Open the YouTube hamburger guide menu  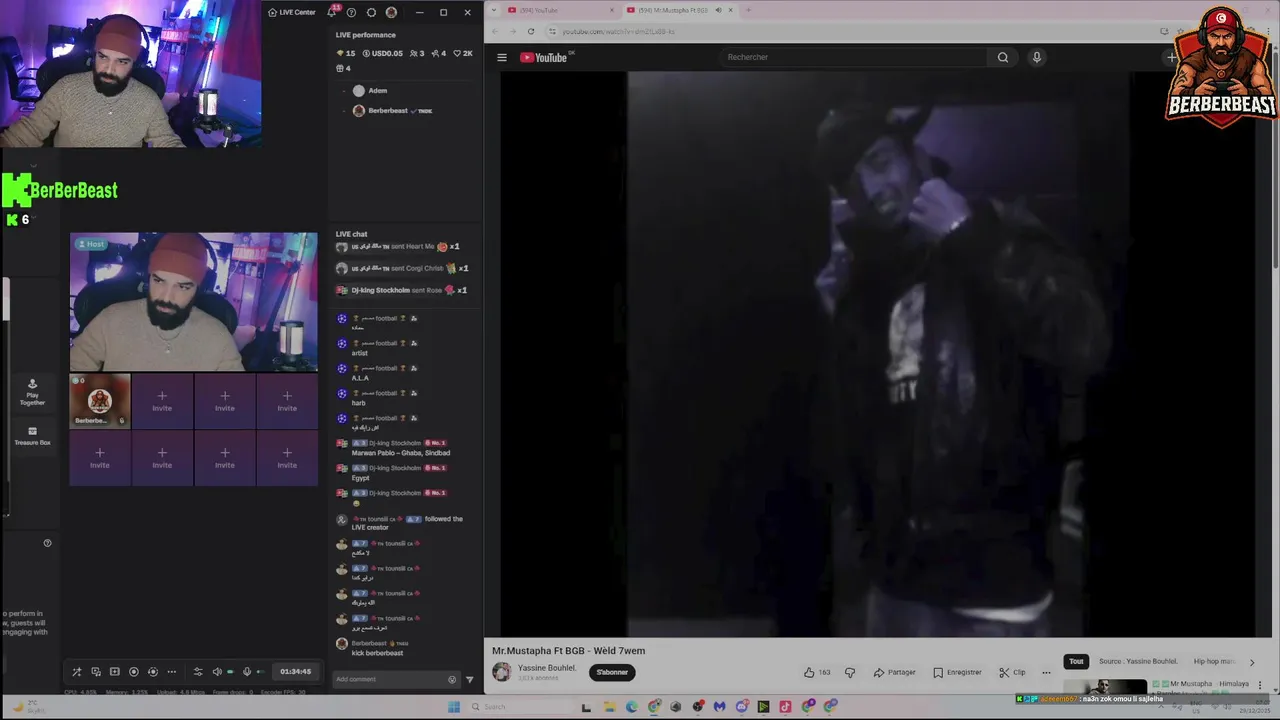tap(502, 57)
